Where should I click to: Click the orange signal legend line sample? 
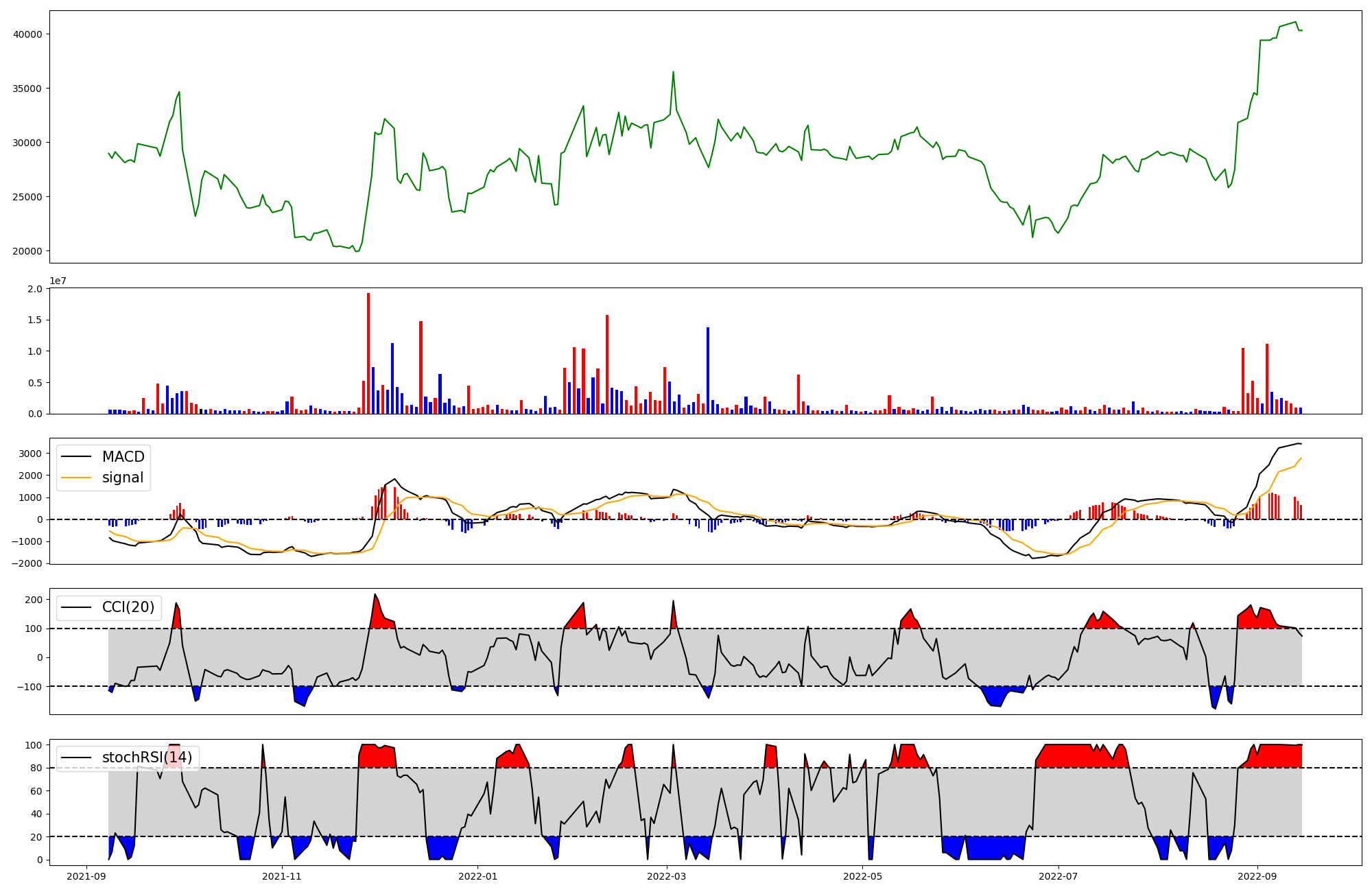(x=76, y=478)
